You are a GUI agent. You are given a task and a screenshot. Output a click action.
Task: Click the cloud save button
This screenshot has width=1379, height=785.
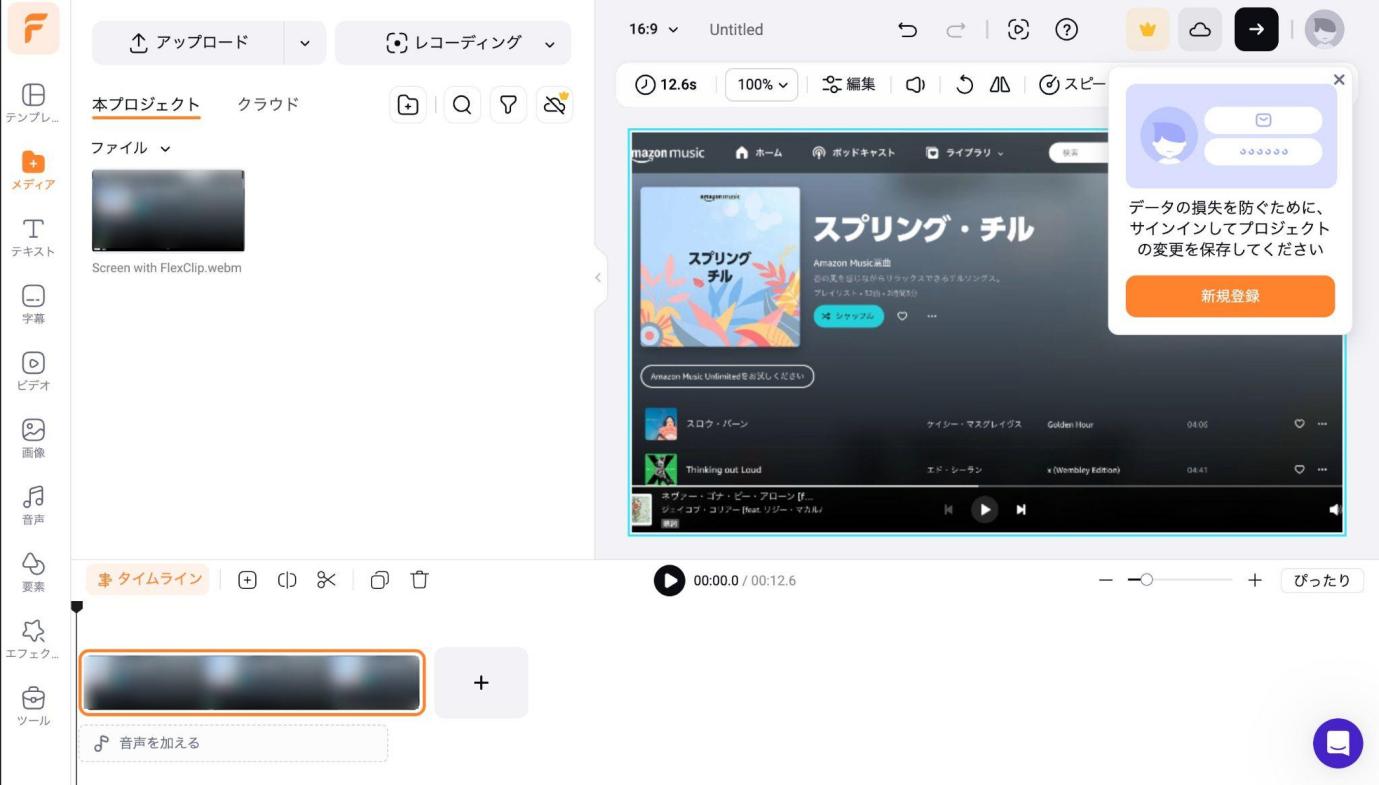pos(1201,30)
